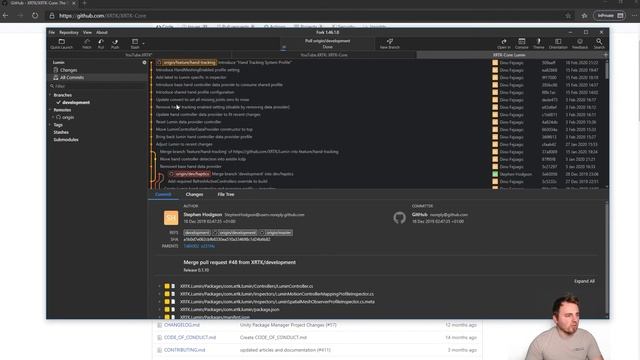
Task: Open the repository with the Open In icon
Action: pos(504,44)
